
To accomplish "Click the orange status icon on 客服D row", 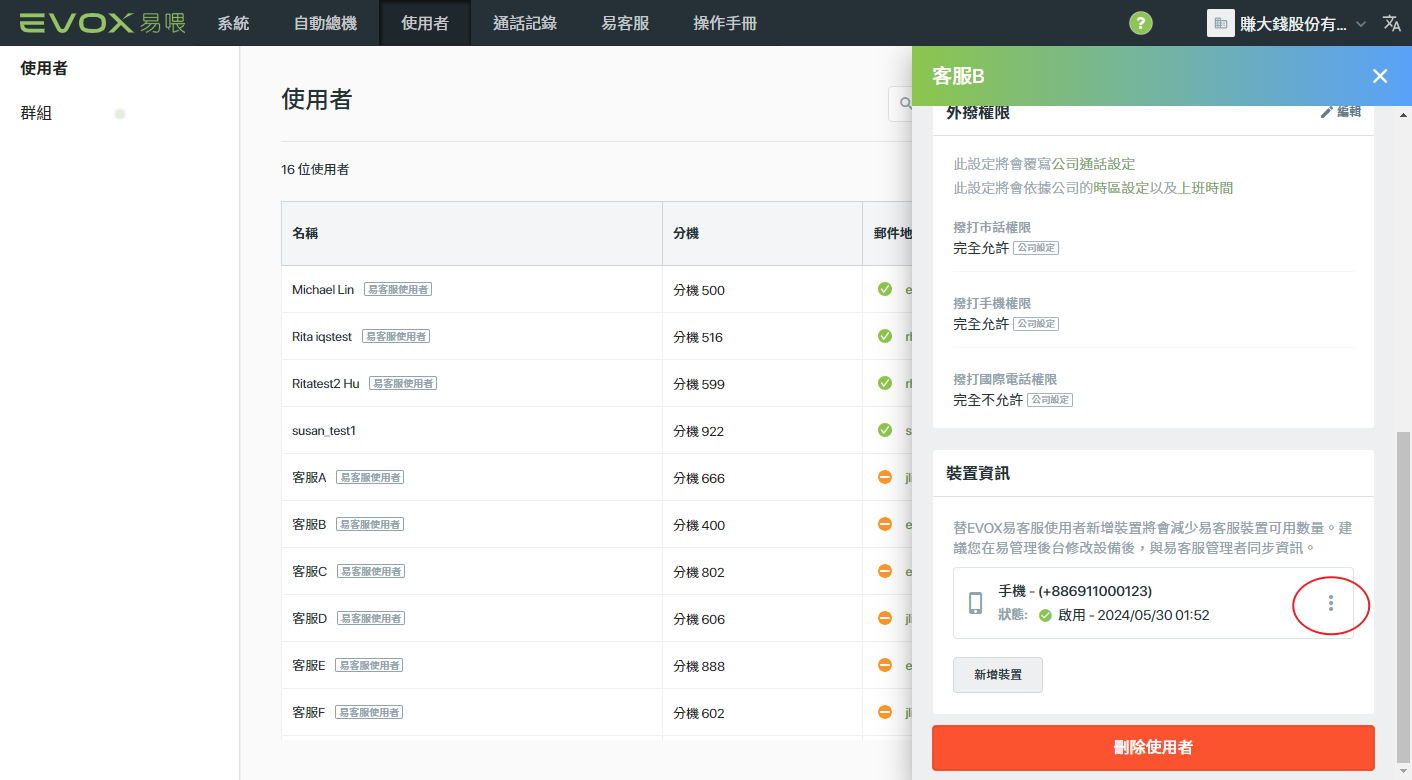I will click(885, 618).
